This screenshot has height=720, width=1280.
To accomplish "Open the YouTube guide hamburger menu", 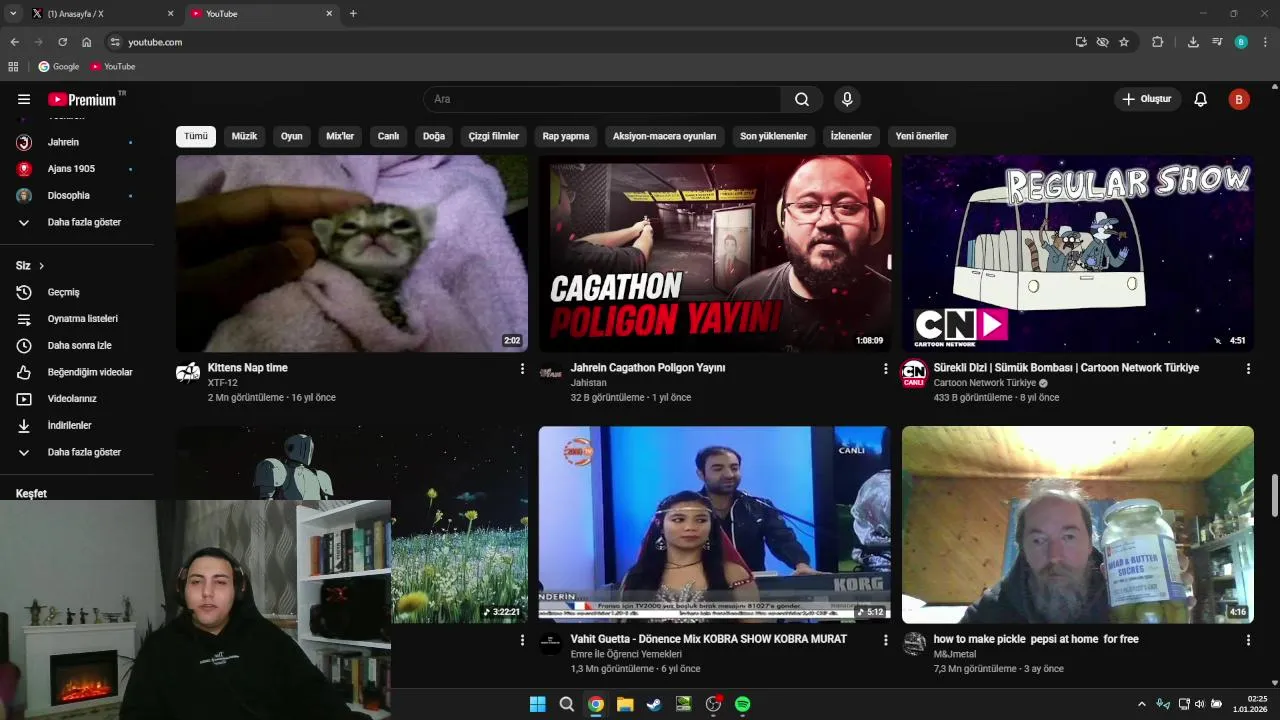I will click(x=24, y=99).
